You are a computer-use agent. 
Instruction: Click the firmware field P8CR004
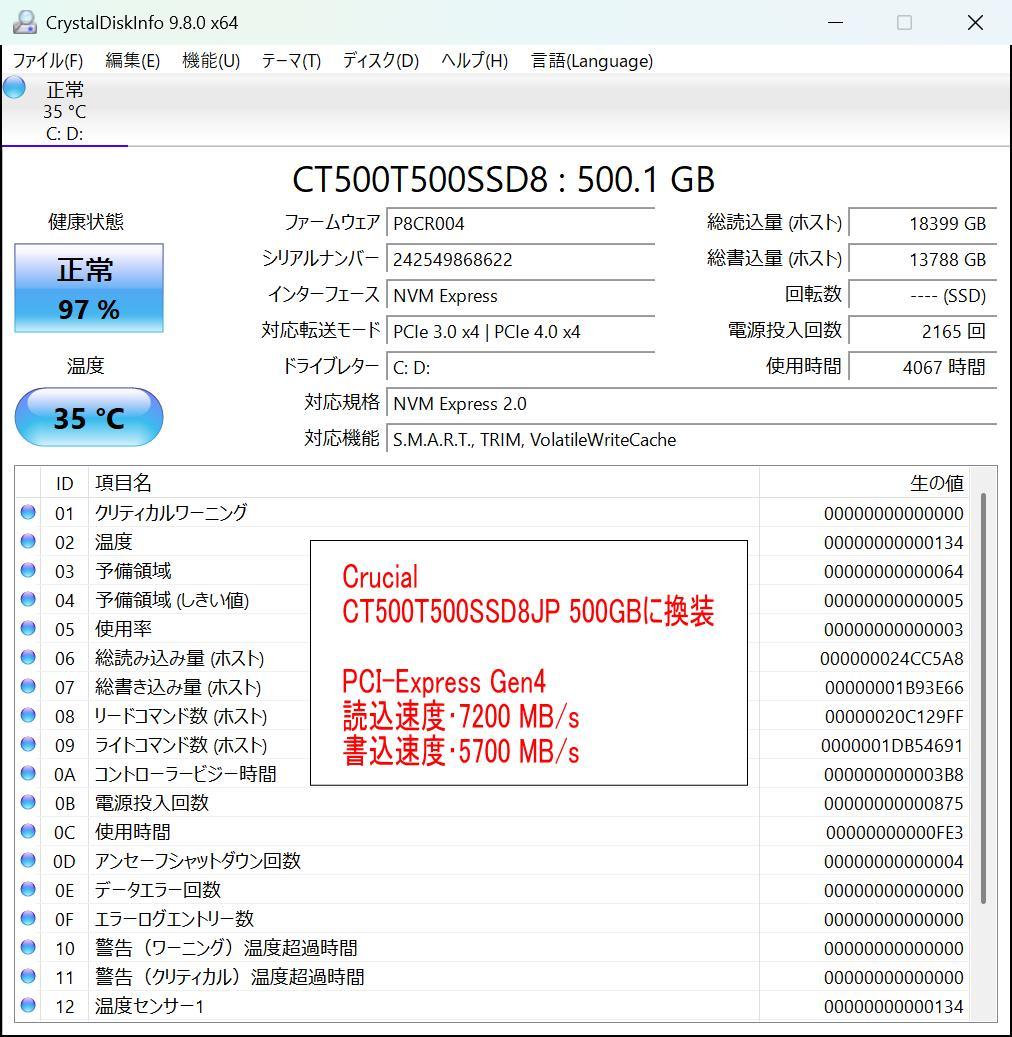coord(521,224)
